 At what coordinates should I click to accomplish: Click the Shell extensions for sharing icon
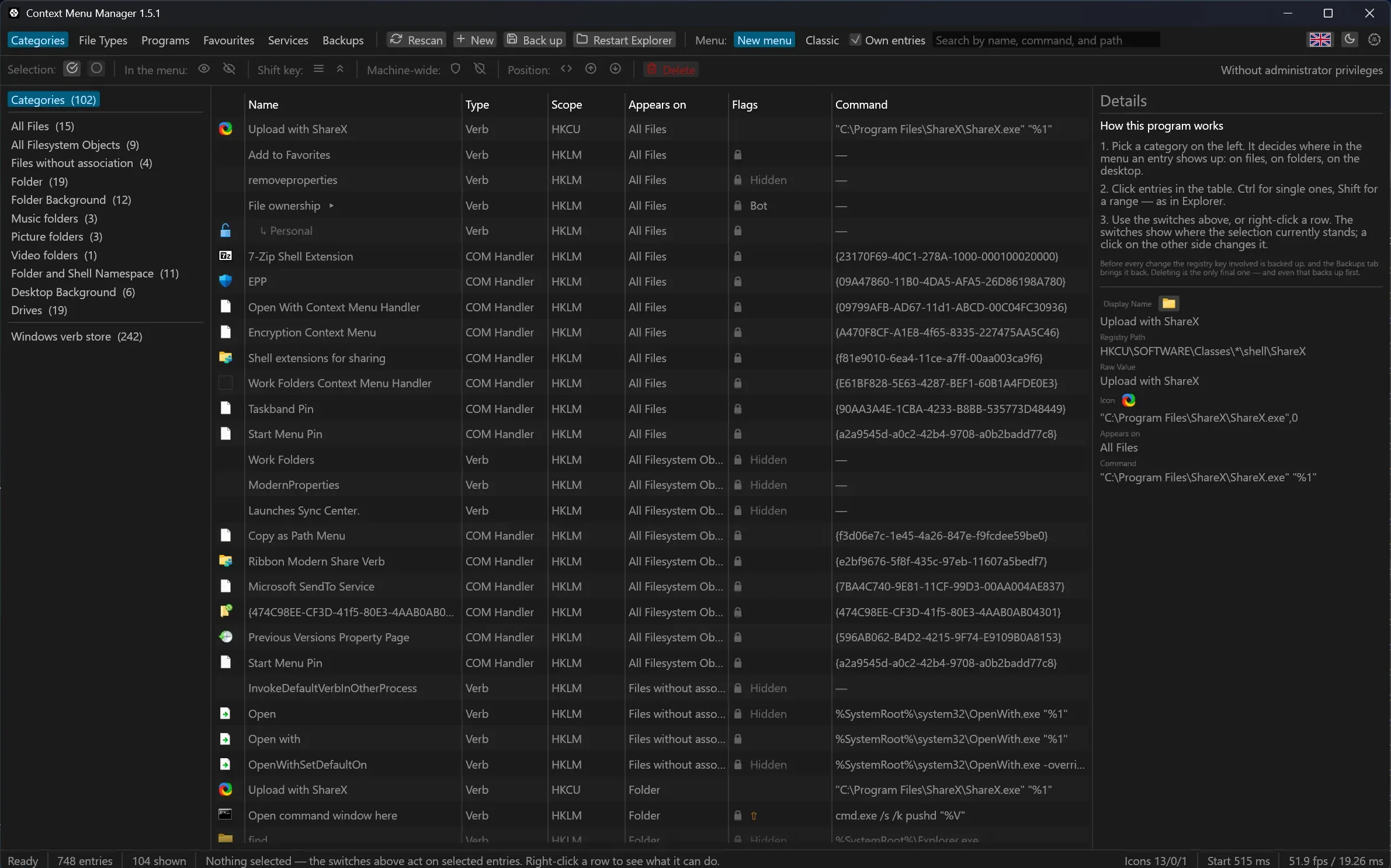[x=226, y=357]
